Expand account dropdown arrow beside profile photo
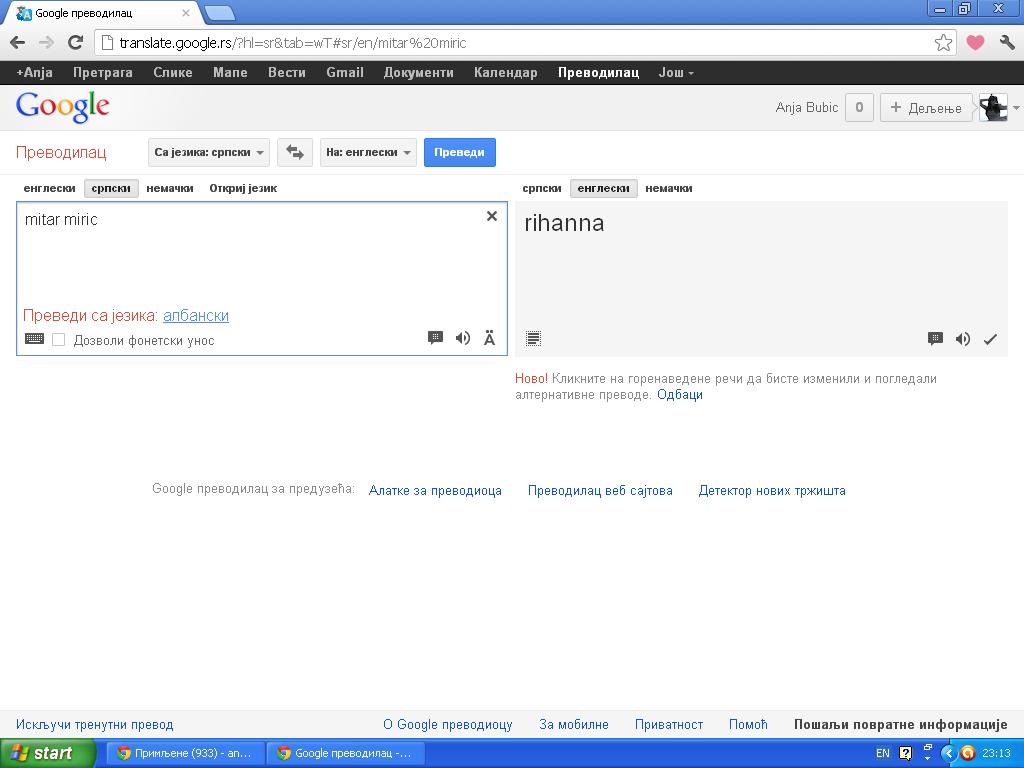This screenshot has height=768, width=1024. (1016, 108)
